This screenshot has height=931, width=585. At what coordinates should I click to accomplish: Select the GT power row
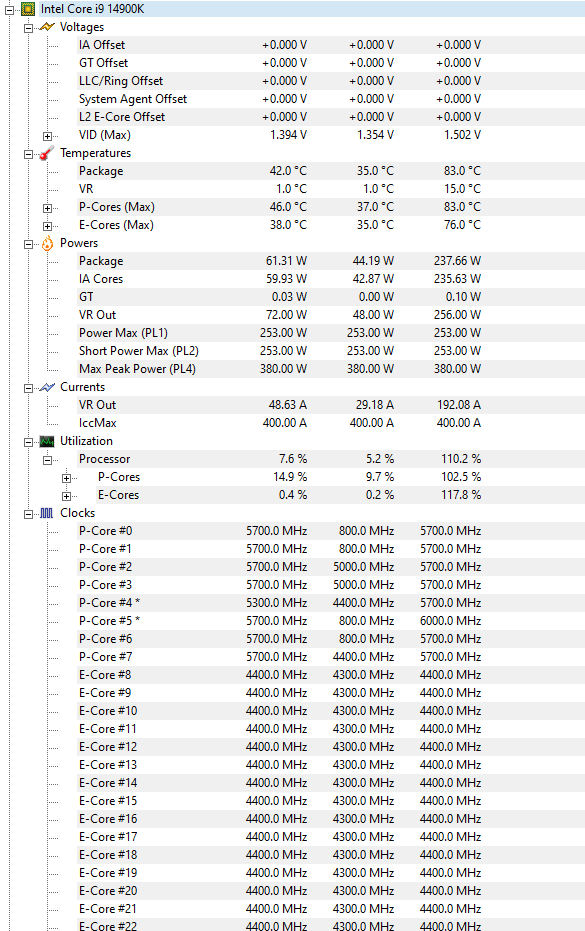click(331, 297)
